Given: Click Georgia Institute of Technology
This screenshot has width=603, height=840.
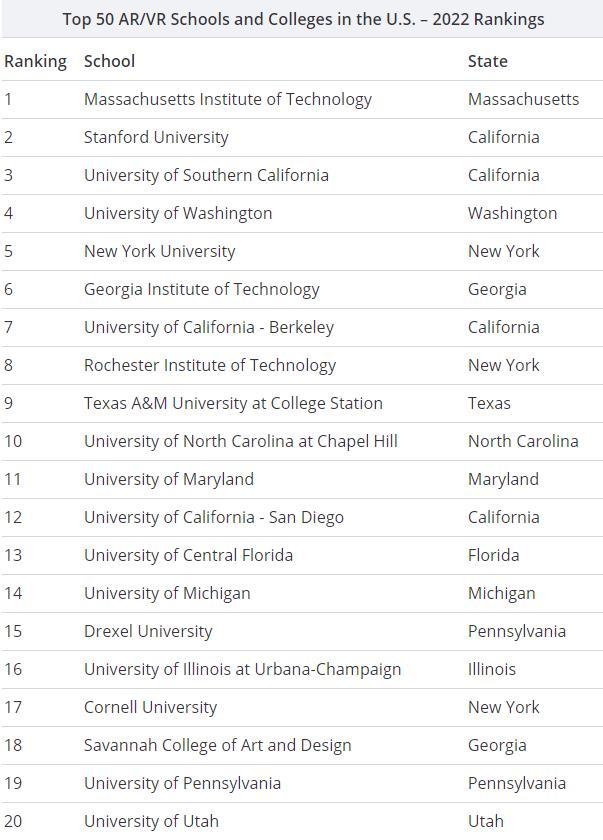Looking at the screenshot, I should click(201, 289).
